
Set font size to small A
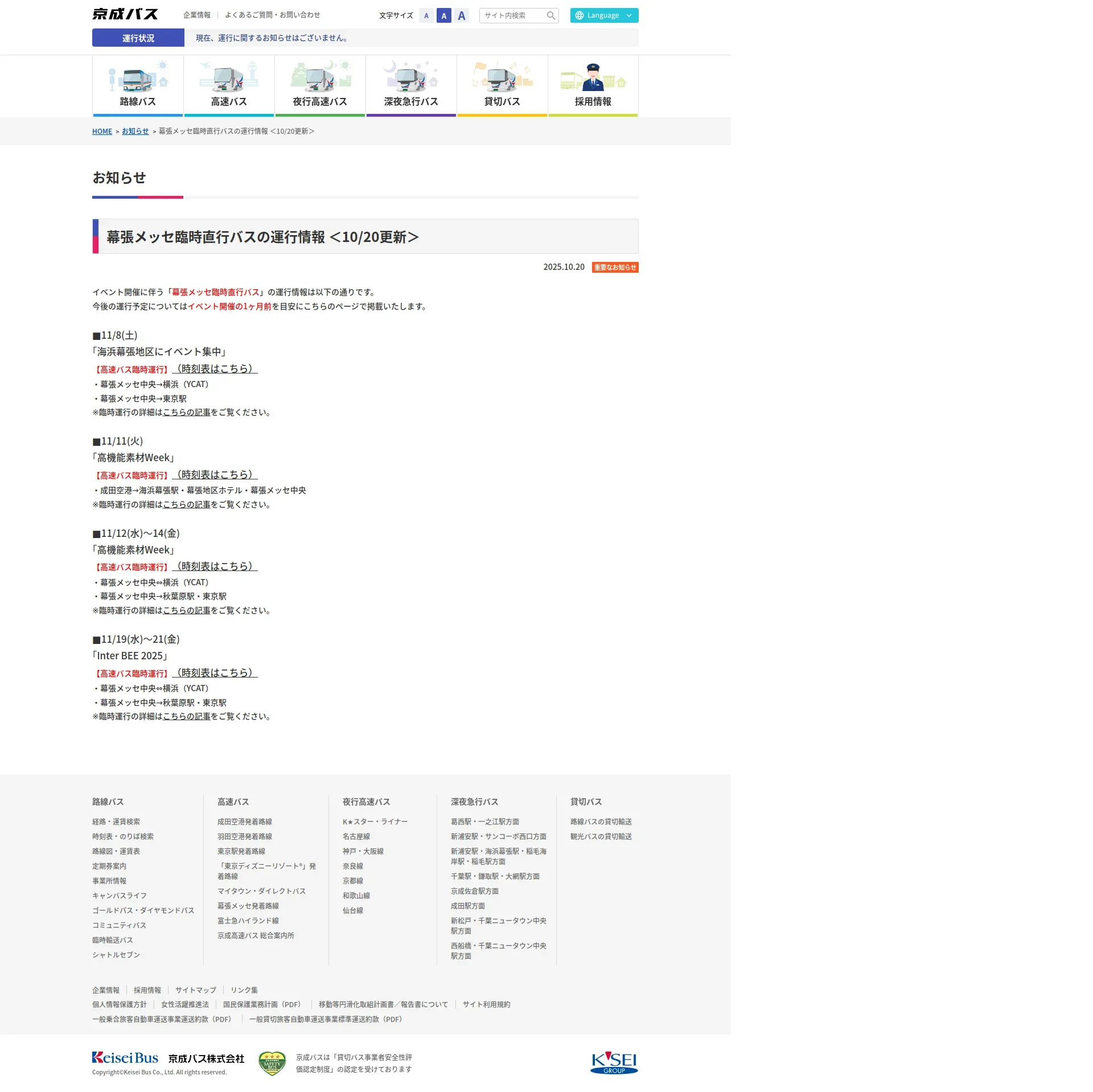click(426, 16)
